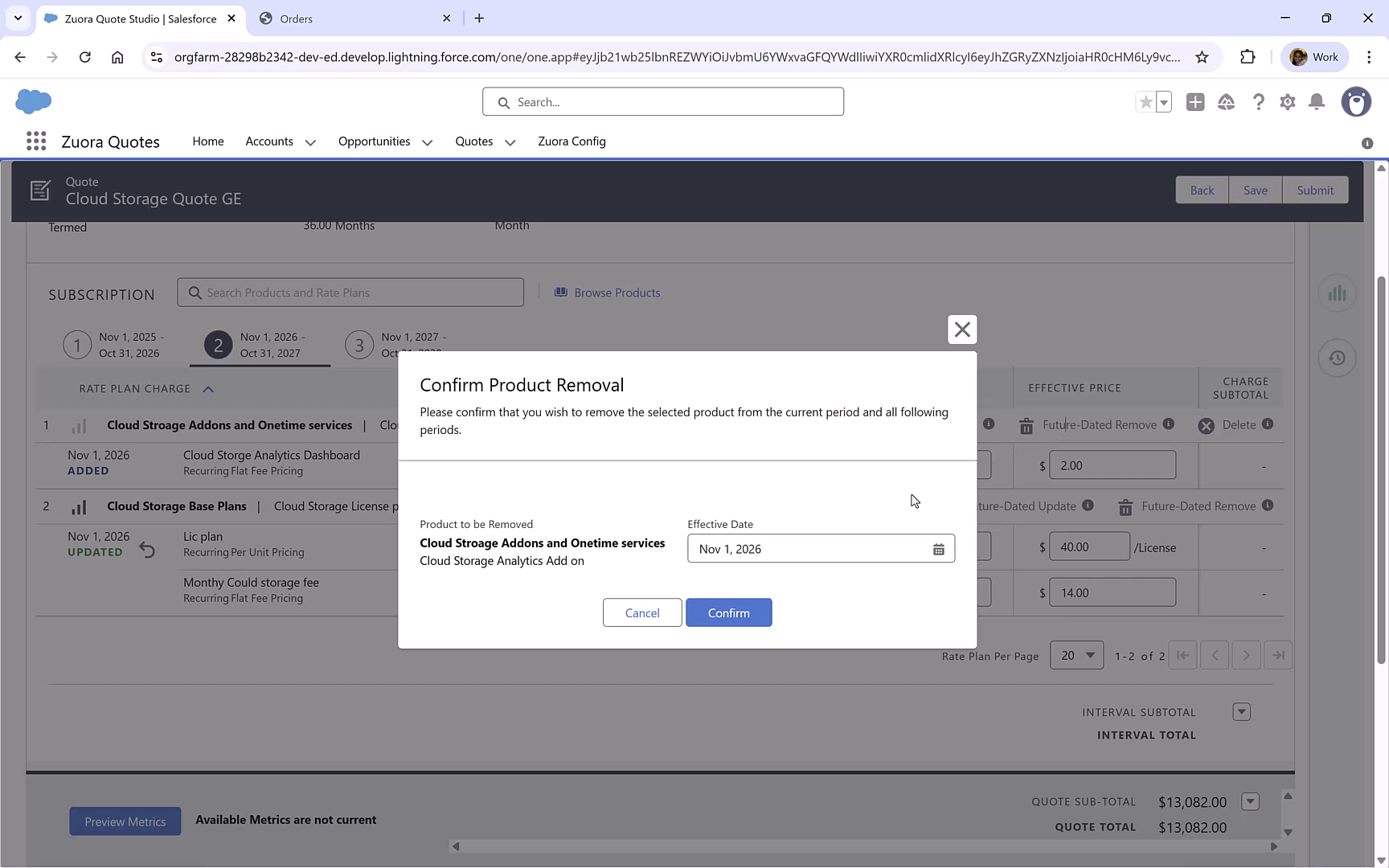This screenshot has height=868, width=1389.
Task: Open Setup via the gear icon
Action: (1287, 102)
